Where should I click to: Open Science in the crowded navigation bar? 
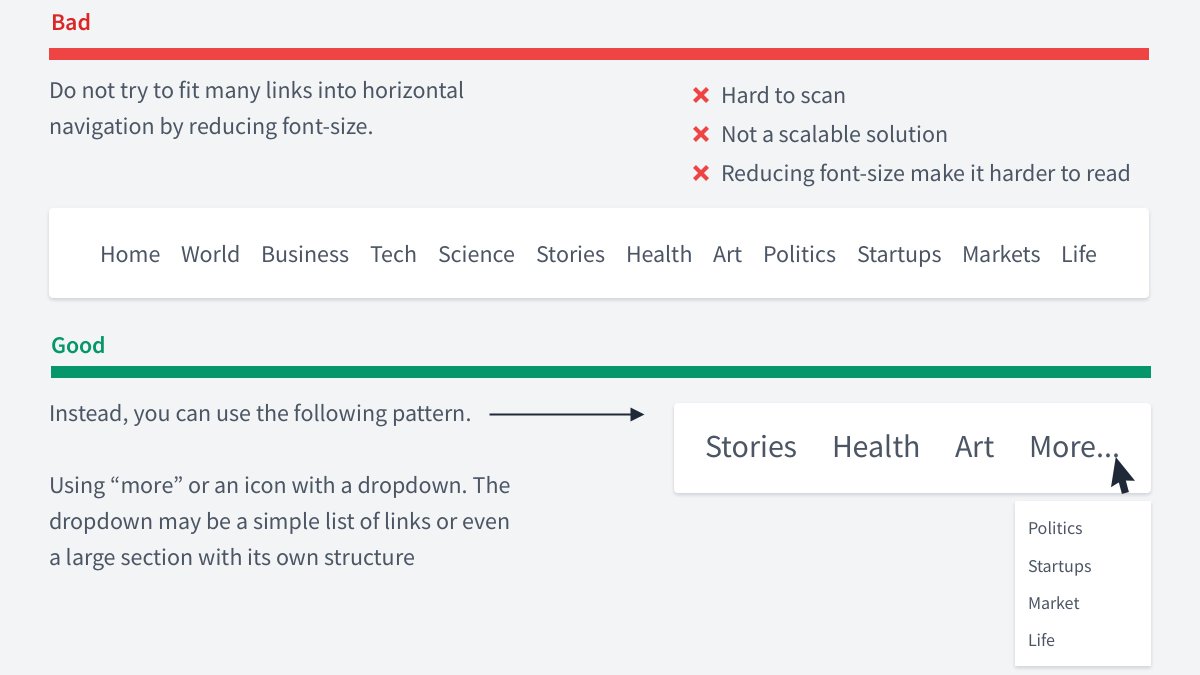coord(476,254)
